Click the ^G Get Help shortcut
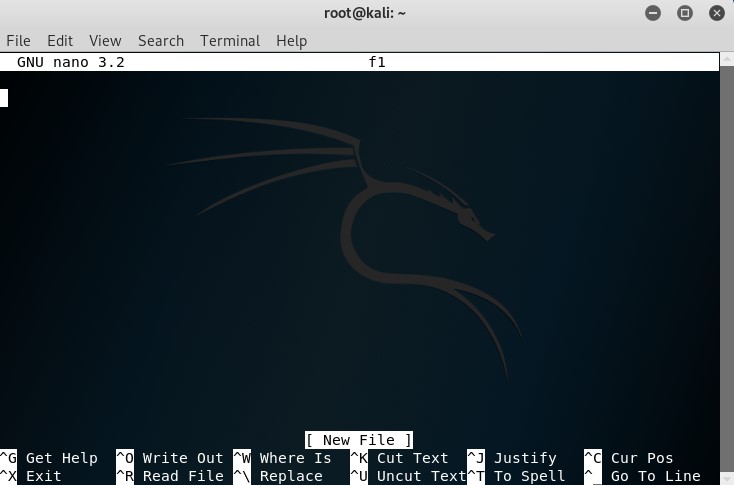Screen dimensions: 734x485 (x=49, y=458)
